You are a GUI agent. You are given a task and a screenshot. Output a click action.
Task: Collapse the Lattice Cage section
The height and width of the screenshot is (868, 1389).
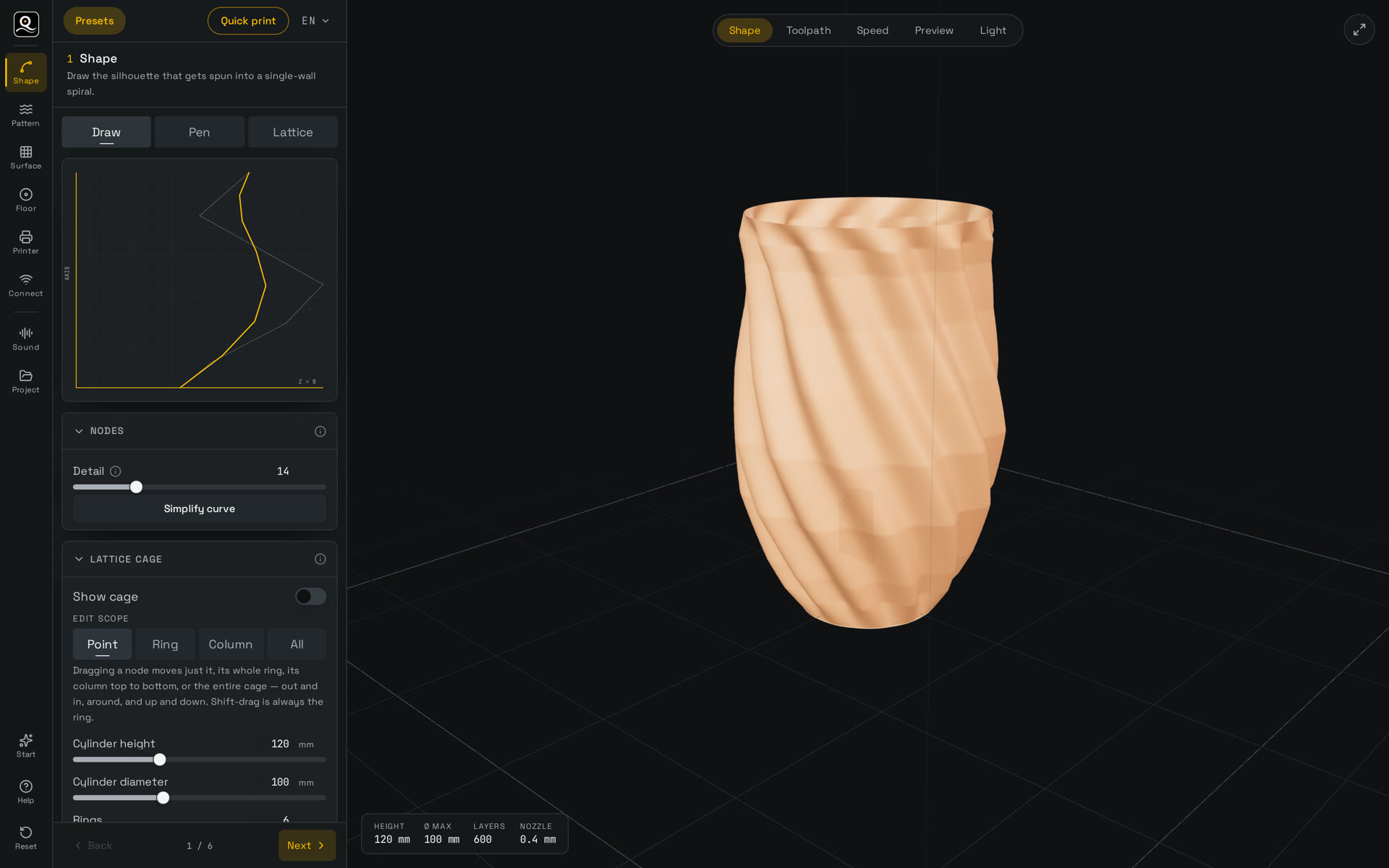click(79, 559)
